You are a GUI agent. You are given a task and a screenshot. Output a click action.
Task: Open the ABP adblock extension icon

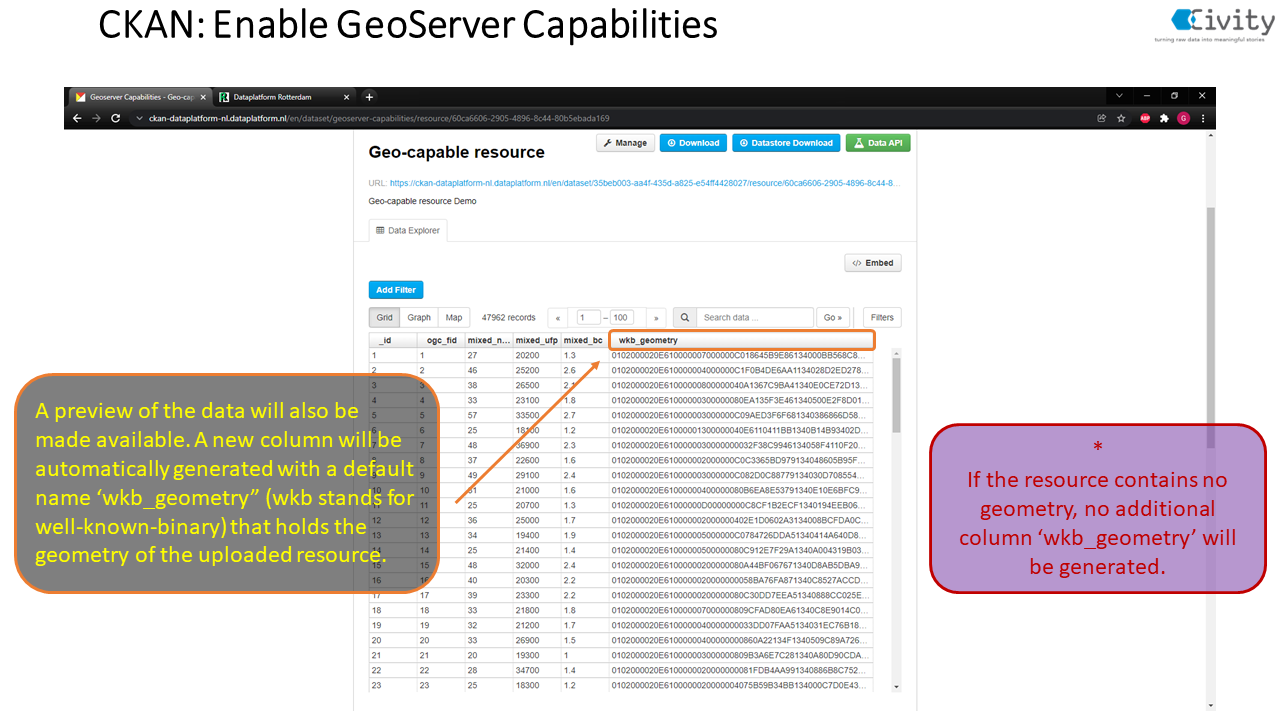pyautogui.click(x=1145, y=118)
